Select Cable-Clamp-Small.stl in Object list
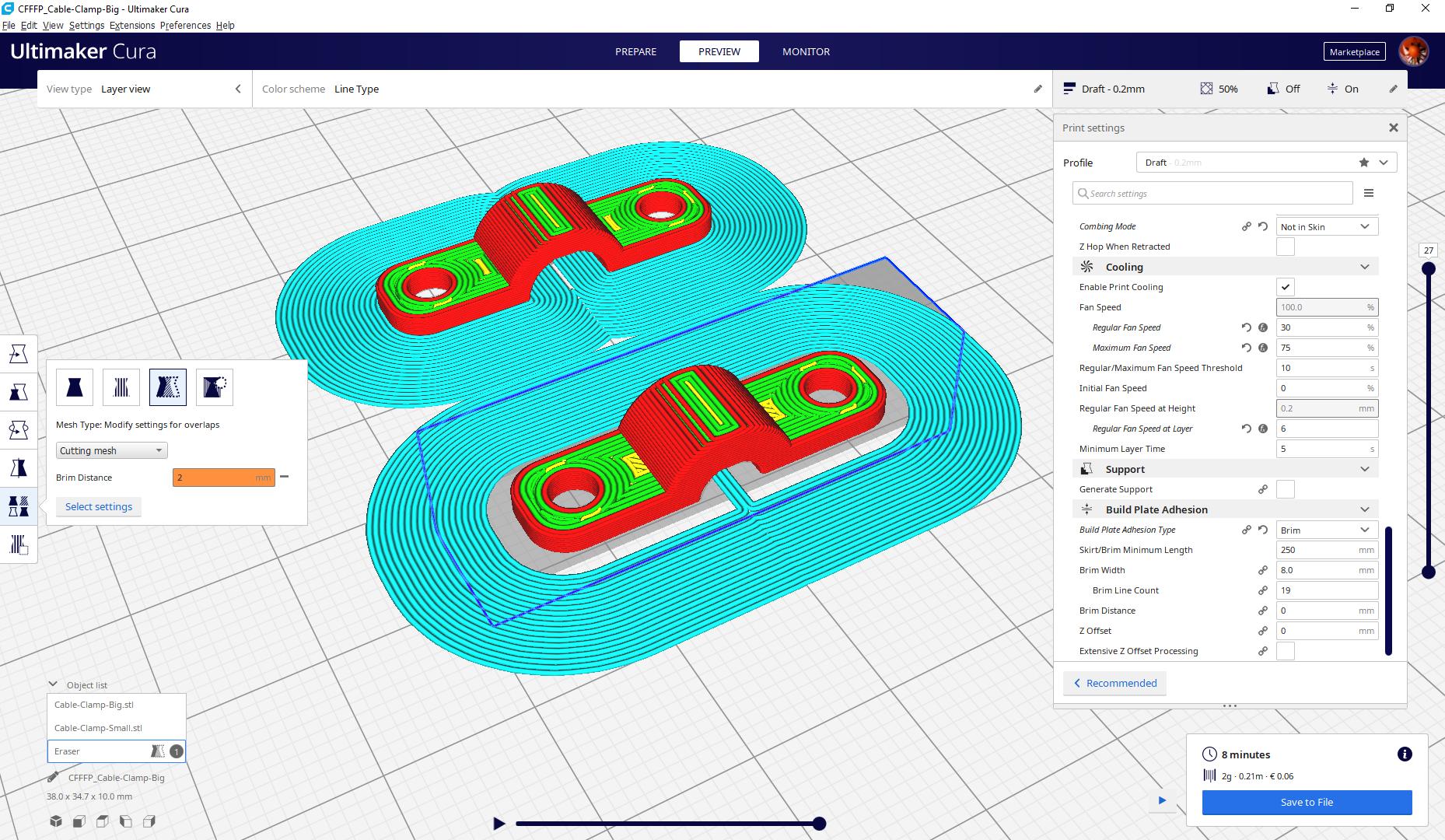Screen dimensions: 1445x840 [x=116, y=728]
